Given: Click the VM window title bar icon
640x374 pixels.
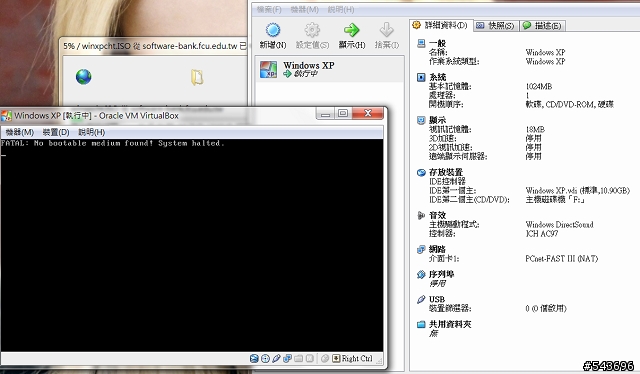Looking at the screenshot, I should (x=7, y=116).
